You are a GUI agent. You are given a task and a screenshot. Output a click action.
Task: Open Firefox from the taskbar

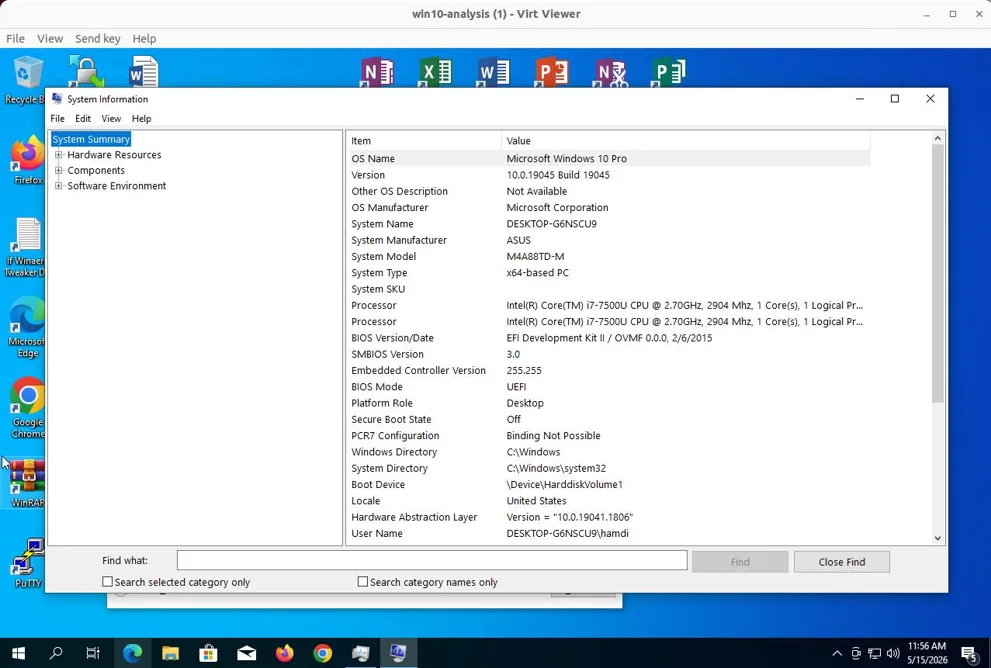pos(284,653)
